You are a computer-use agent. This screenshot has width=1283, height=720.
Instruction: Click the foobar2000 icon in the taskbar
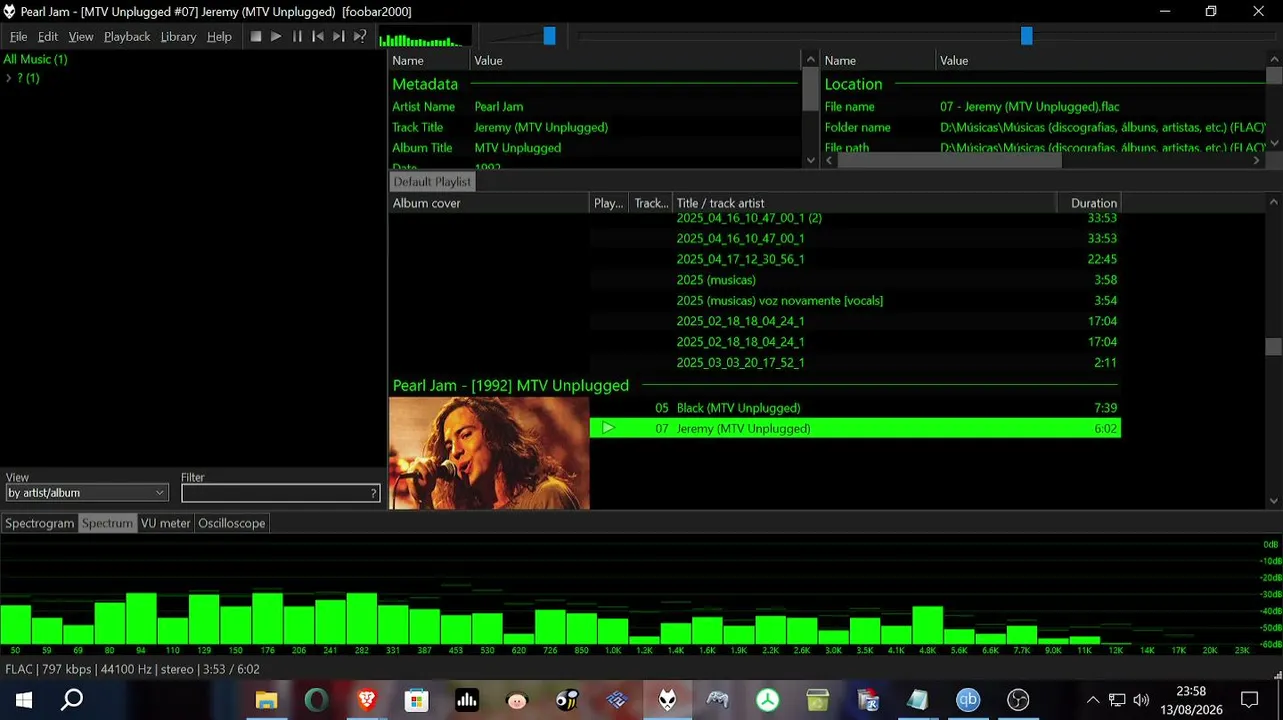tap(667, 700)
